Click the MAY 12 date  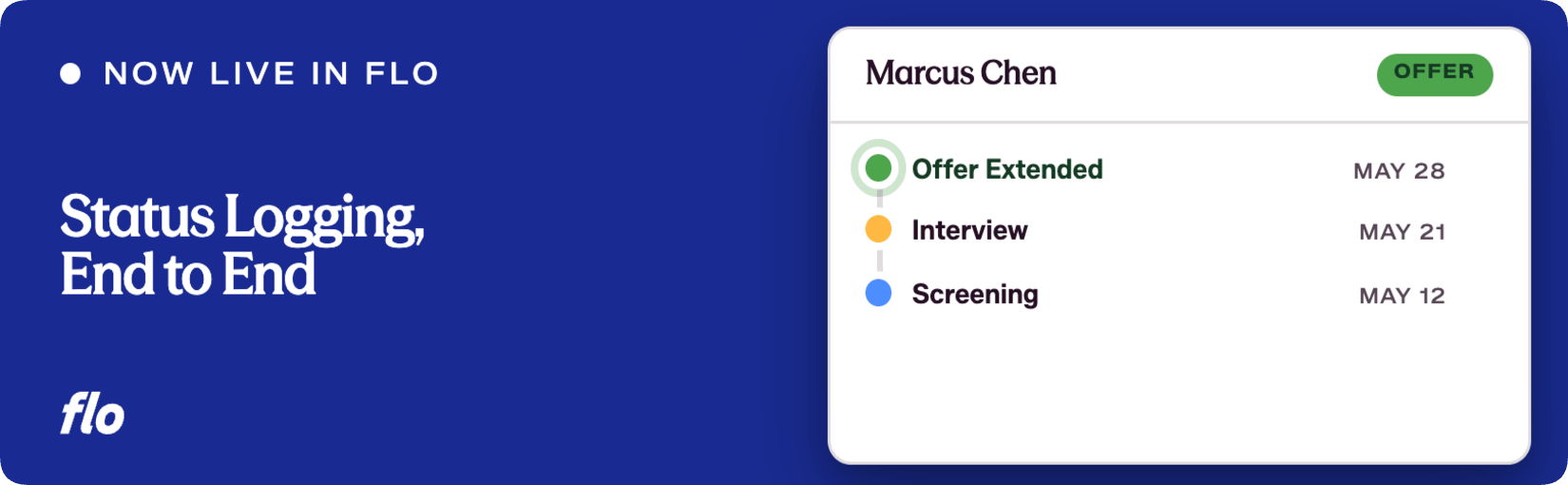1402,296
